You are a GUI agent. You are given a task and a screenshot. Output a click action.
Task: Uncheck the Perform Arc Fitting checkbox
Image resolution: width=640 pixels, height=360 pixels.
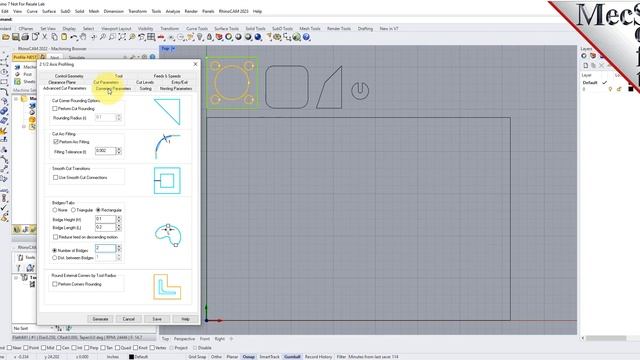click(x=56, y=142)
